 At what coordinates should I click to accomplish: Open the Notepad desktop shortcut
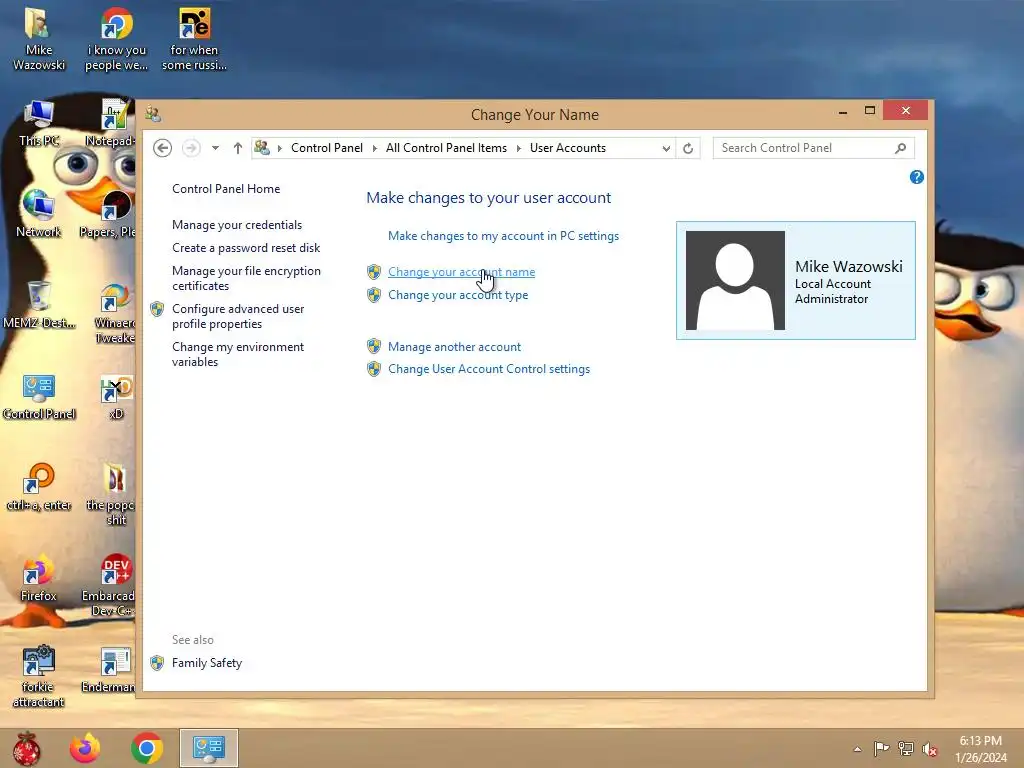tap(111, 123)
